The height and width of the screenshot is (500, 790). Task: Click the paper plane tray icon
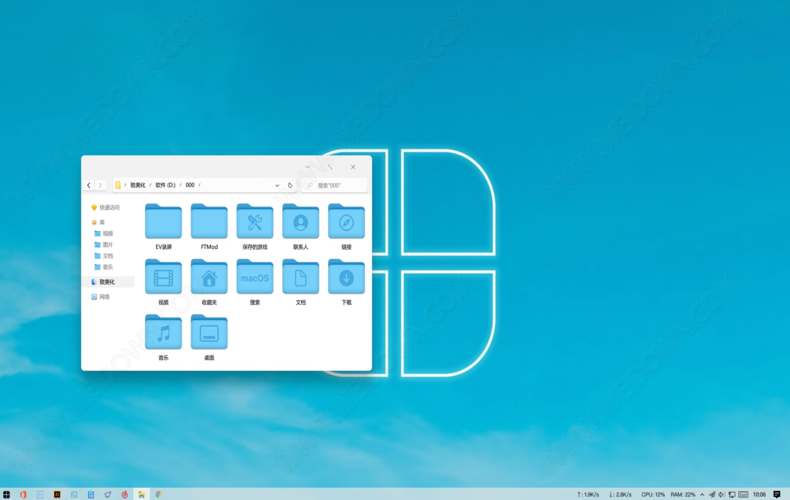(x=712, y=494)
